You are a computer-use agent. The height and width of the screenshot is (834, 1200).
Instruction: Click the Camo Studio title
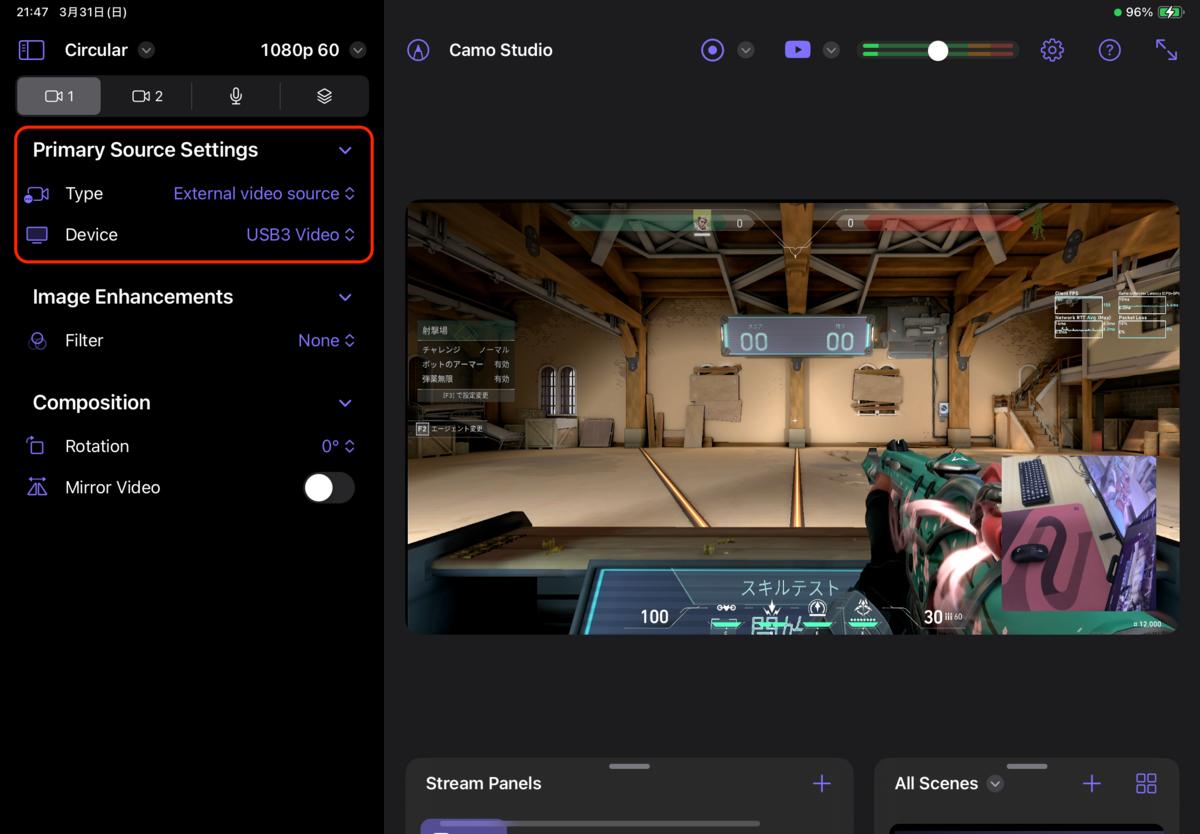[501, 50]
